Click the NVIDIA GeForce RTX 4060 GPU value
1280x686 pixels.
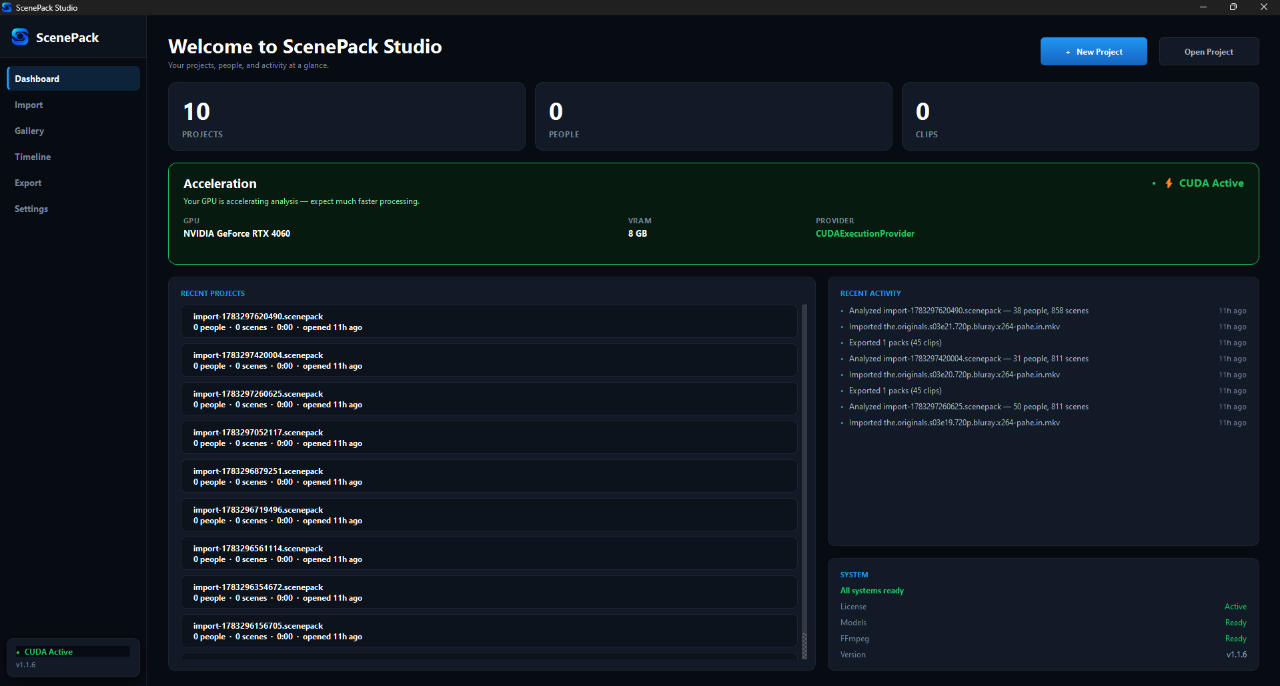237,233
